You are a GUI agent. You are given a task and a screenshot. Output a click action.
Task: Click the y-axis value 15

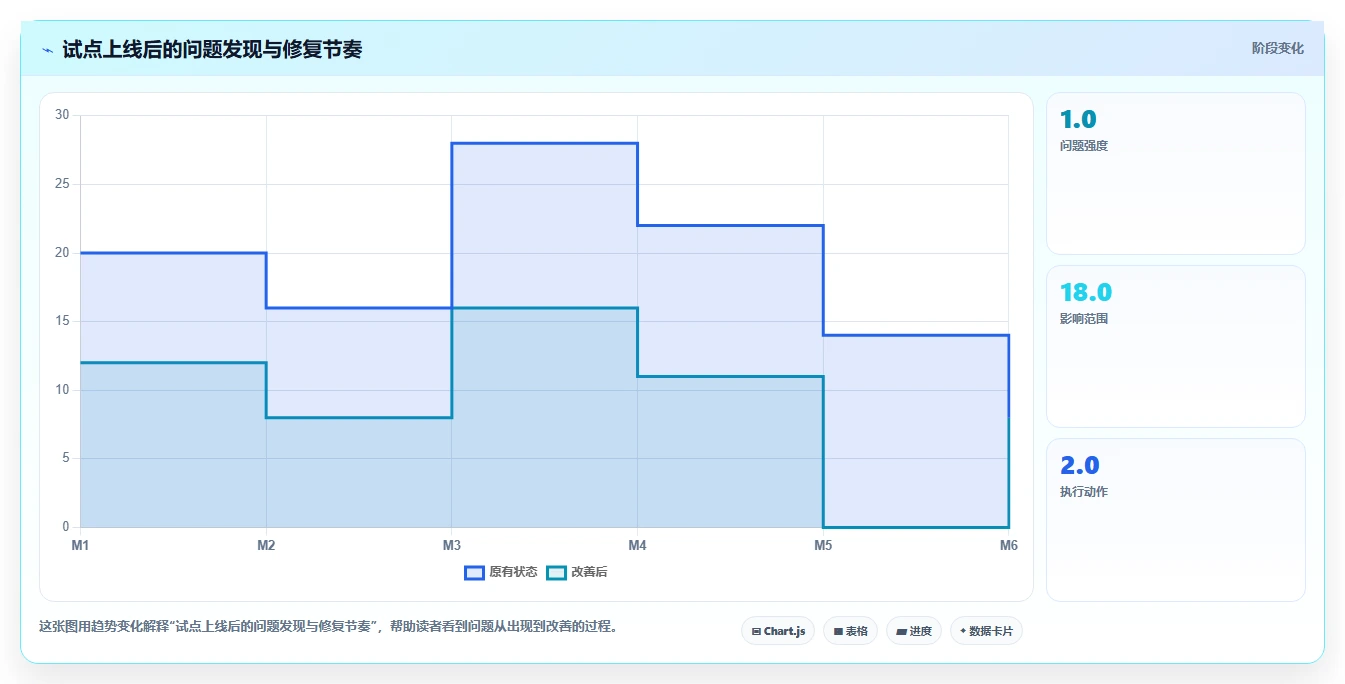point(62,321)
